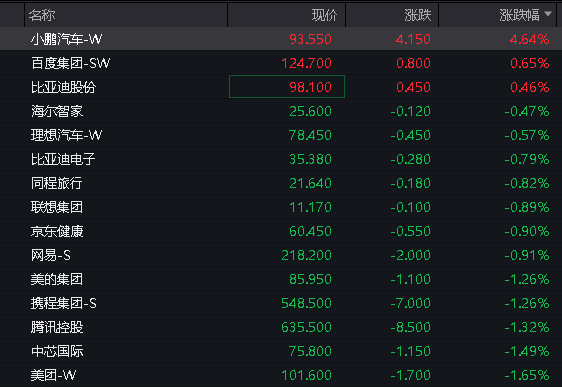Select the 腾讯控股 stock row

pyautogui.click(x=281, y=327)
